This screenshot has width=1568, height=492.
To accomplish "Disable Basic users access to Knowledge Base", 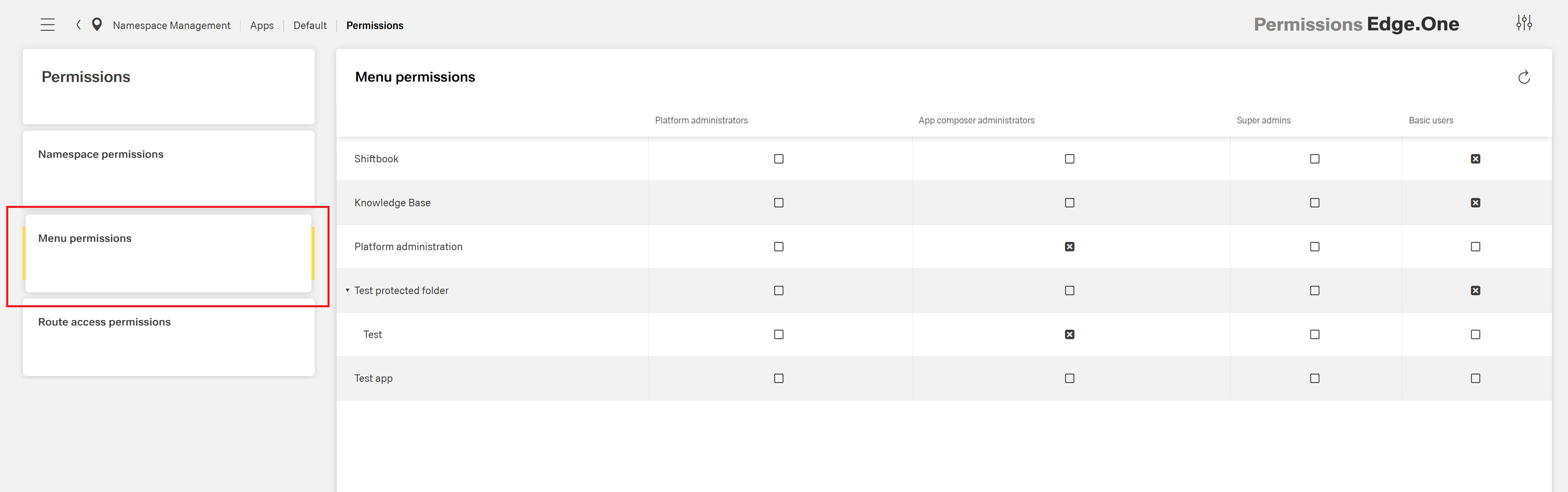I will 1475,203.
